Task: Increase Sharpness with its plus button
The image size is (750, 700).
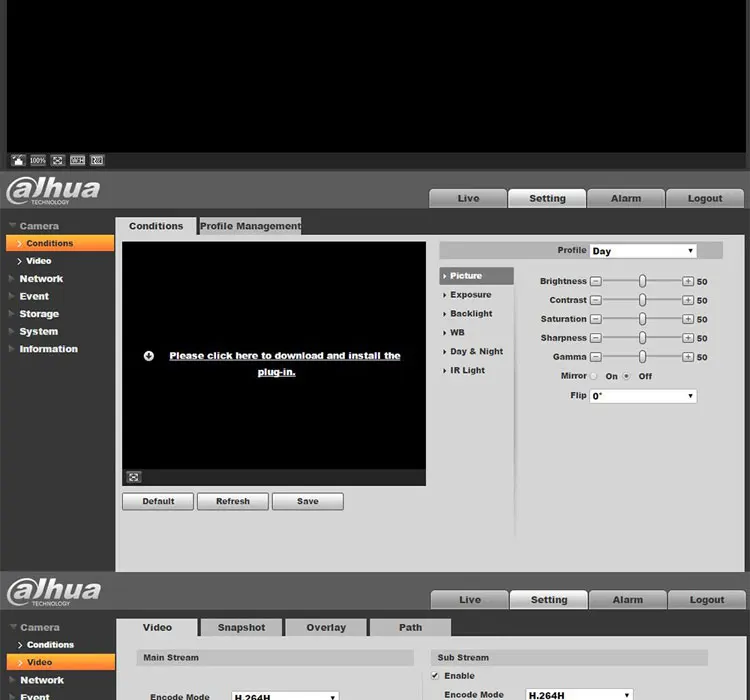Action: [688, 338]
